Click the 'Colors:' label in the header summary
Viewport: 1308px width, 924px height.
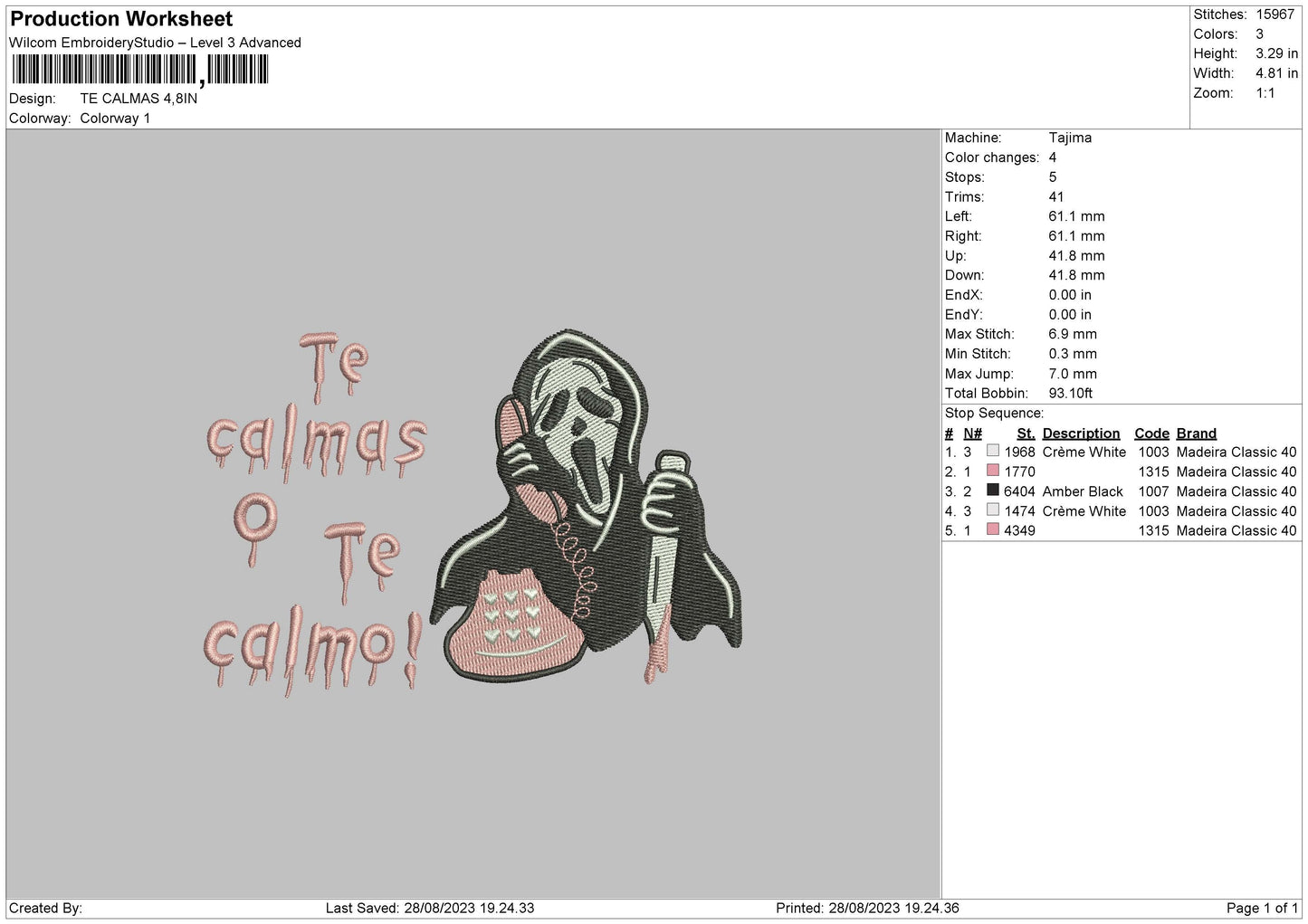(x=1215, y=34)
